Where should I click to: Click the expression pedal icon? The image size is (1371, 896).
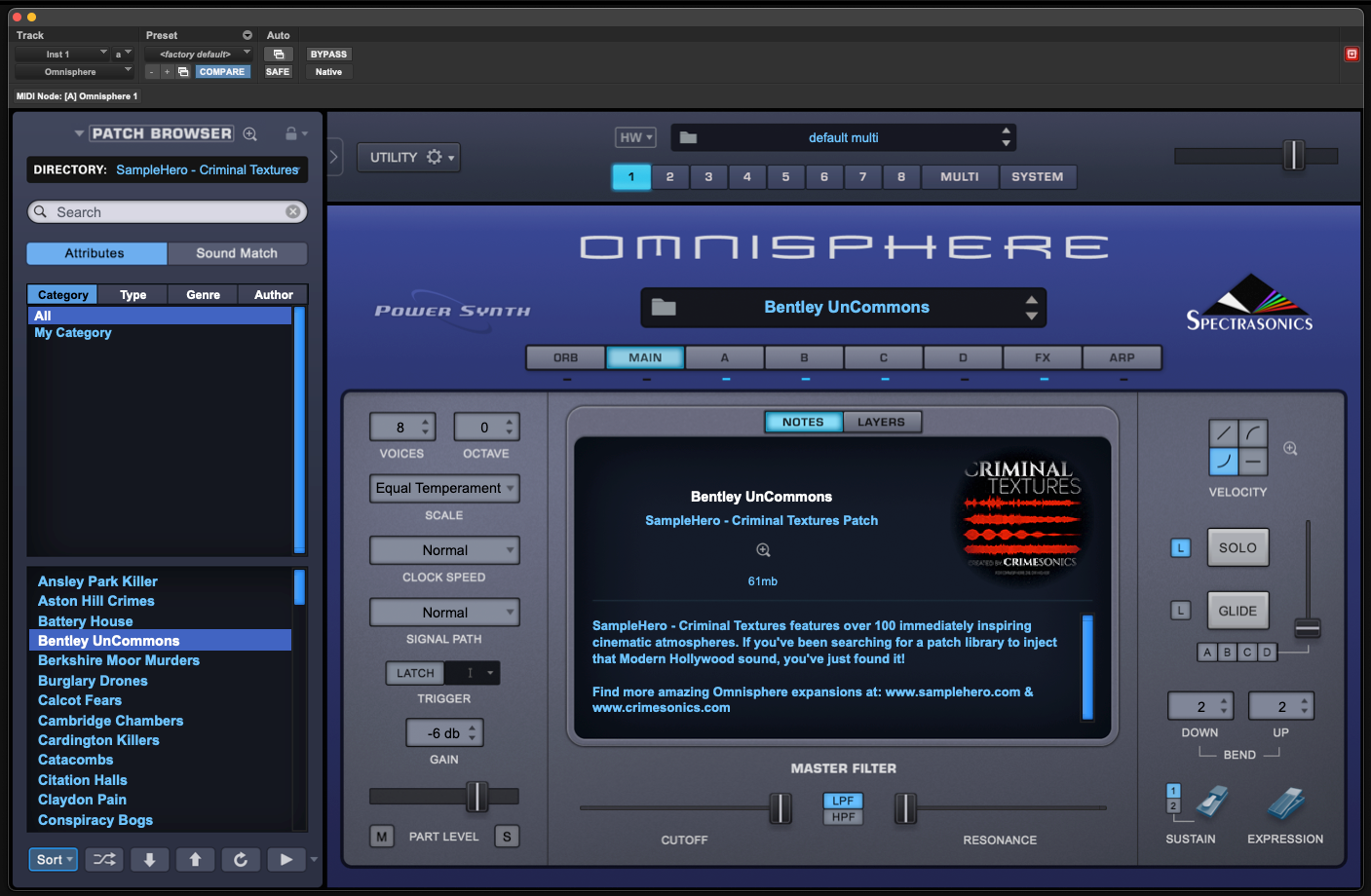tap(1286, 803)
